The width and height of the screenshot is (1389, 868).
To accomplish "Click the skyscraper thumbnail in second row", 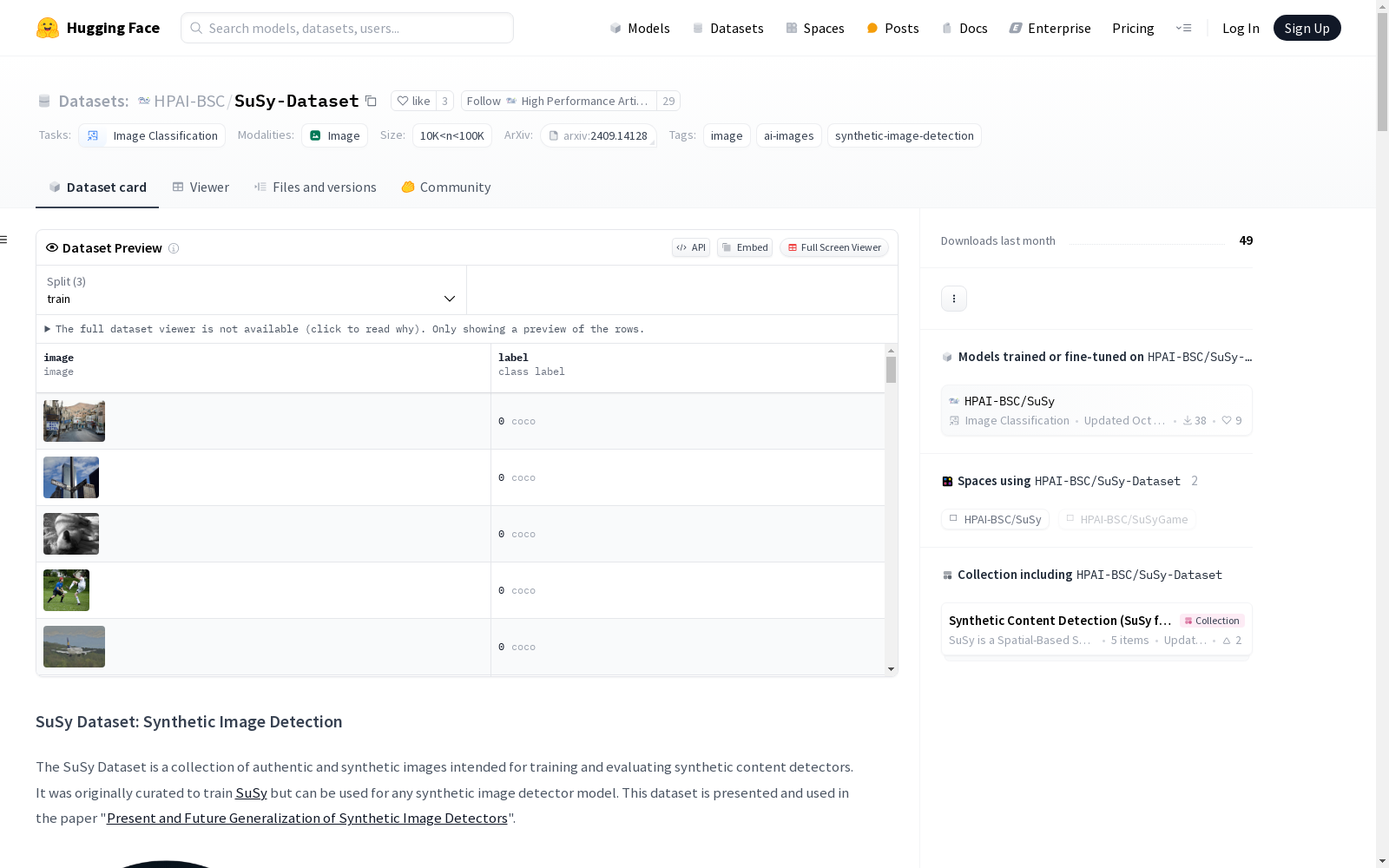I will click(x=71, y=477).
